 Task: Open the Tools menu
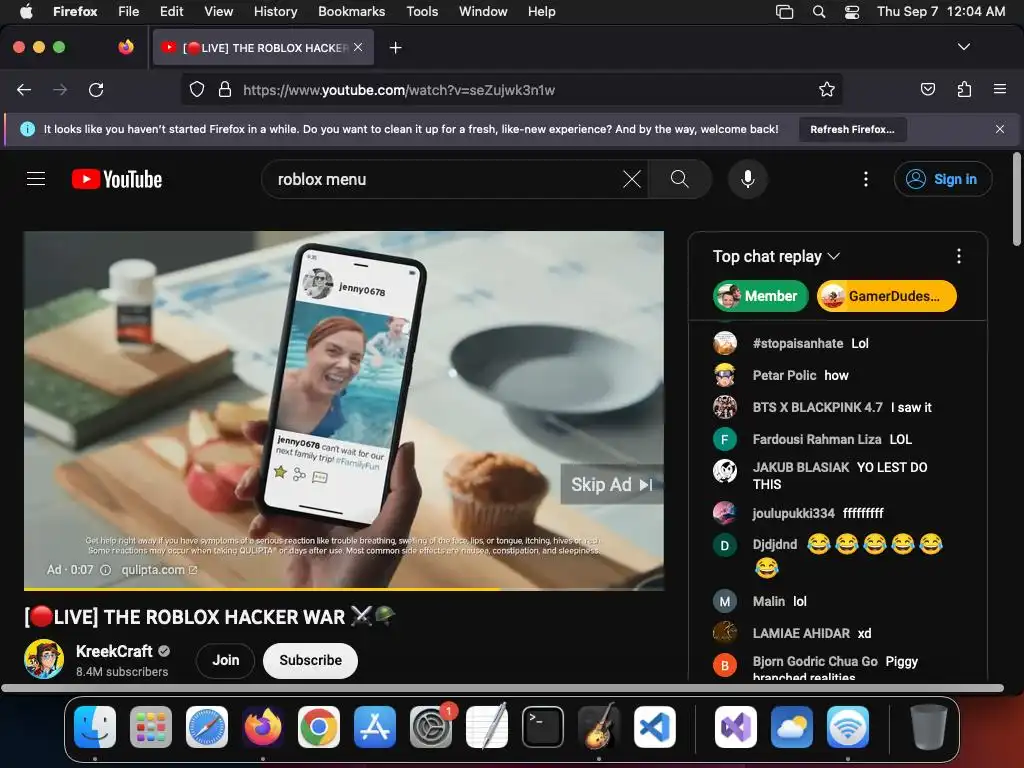pos(422,12)
